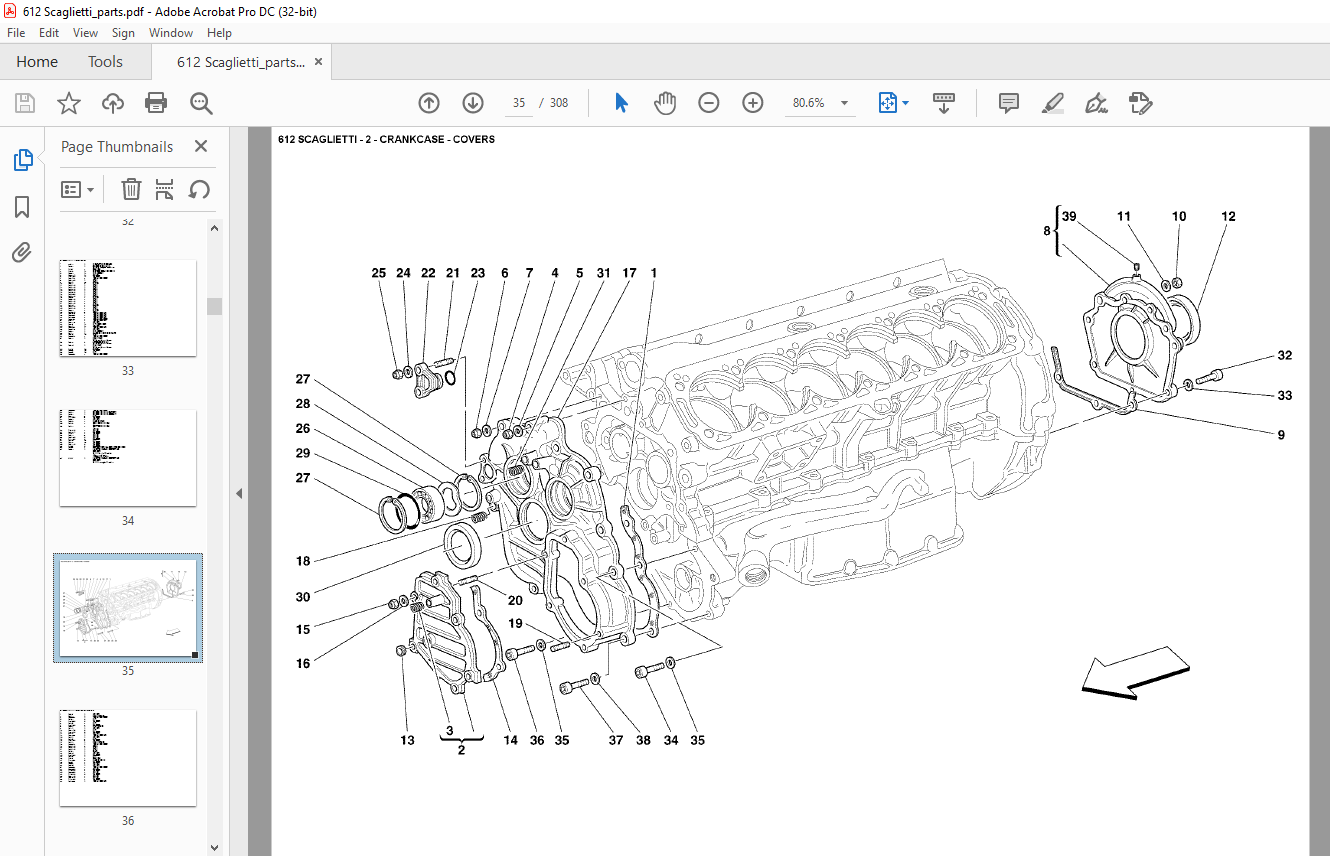
Task: Close the Page Thumbnails panel
Action: pos(201,146)
